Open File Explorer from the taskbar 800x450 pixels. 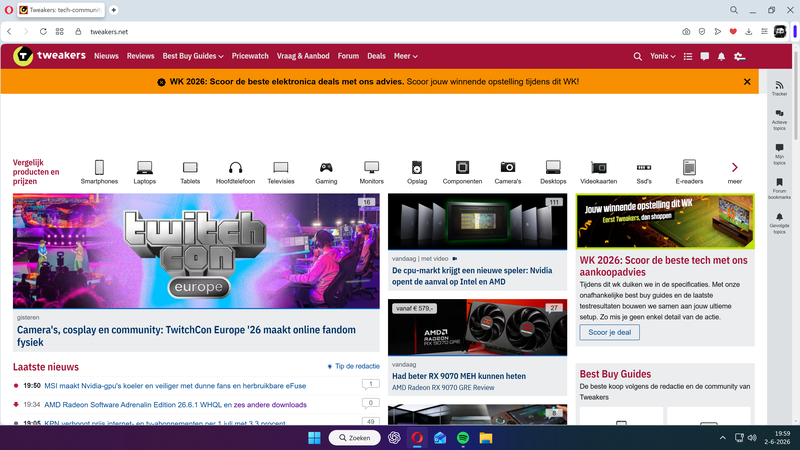pos(486,438)
